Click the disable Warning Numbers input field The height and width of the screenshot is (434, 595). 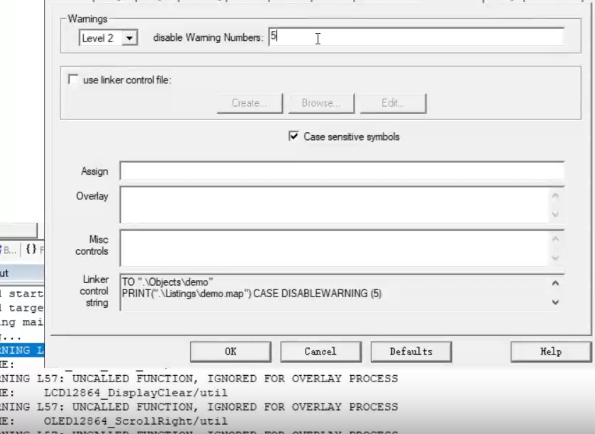(416, 37)
